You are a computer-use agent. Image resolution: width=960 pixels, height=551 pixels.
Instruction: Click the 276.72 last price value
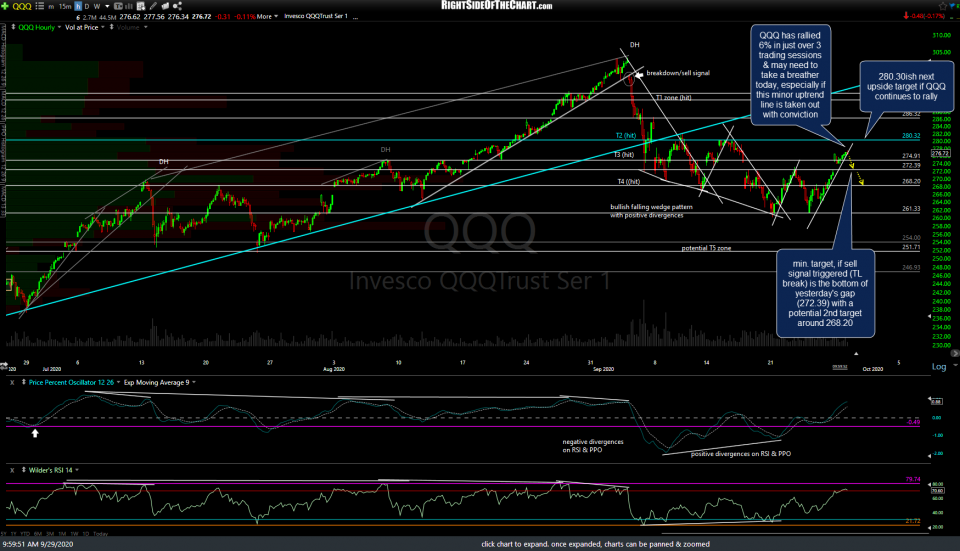click(x=201, y=17)
